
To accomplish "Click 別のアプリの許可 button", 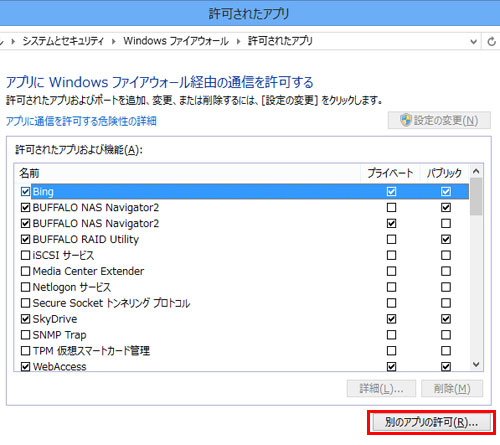I will tap(431, 422).
